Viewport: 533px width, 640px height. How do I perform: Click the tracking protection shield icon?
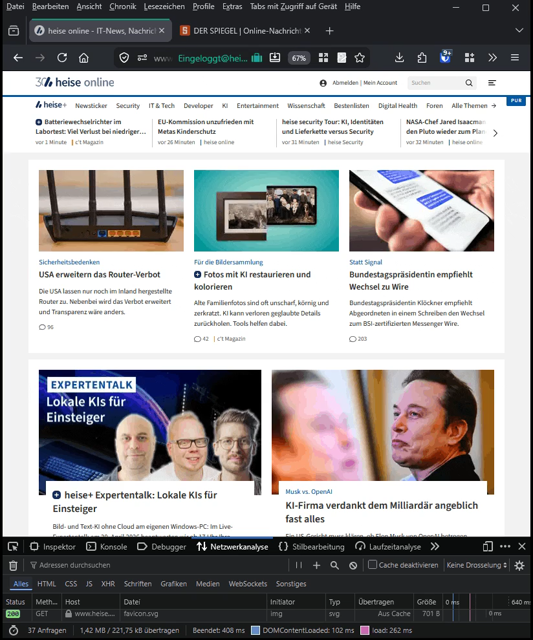pos(124,58)
